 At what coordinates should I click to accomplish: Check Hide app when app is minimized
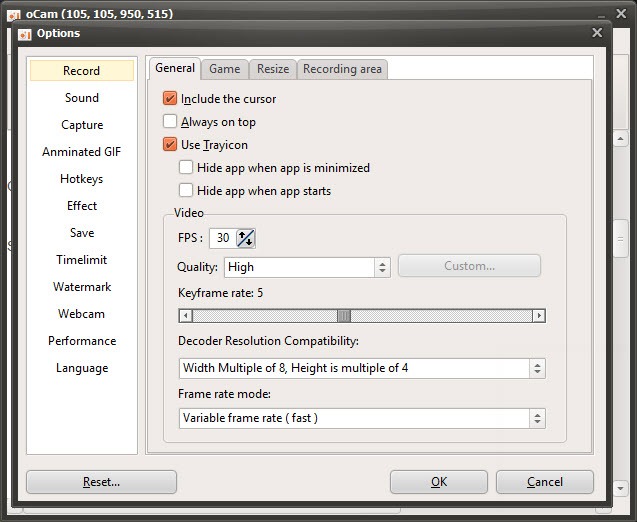pos(186,167)
